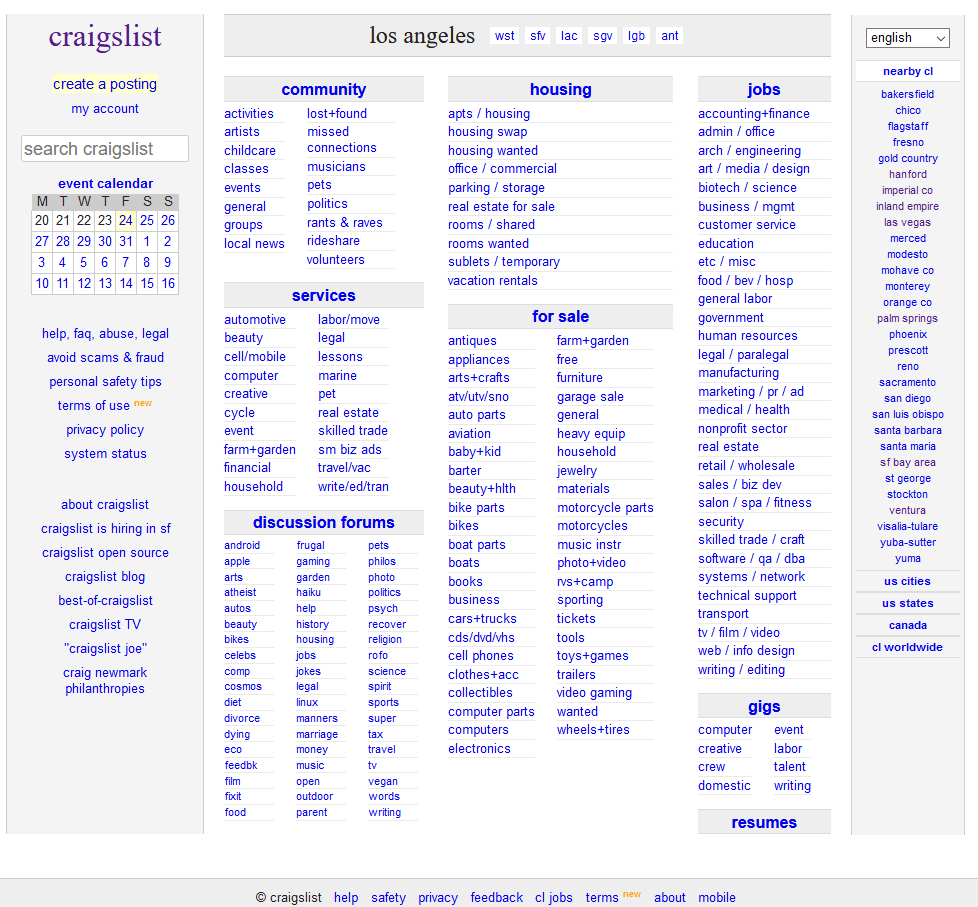The height and width of the screenshot is (907, 978).
Task: Go to nearby yuma site
Action: [908, 559]
